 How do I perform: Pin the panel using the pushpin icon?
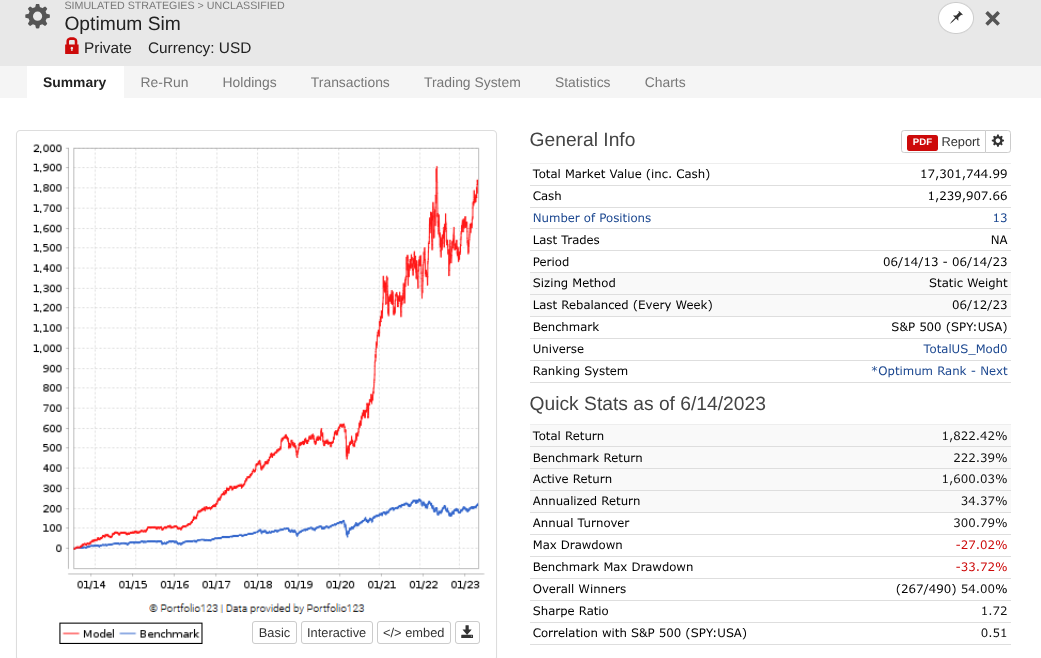pos(955,18)
